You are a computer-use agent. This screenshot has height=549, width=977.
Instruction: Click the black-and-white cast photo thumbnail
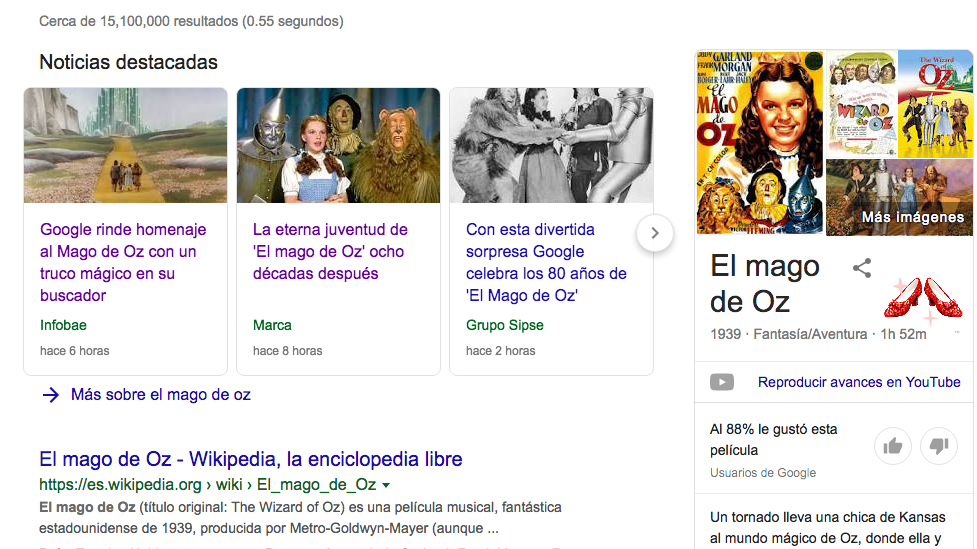551,145
